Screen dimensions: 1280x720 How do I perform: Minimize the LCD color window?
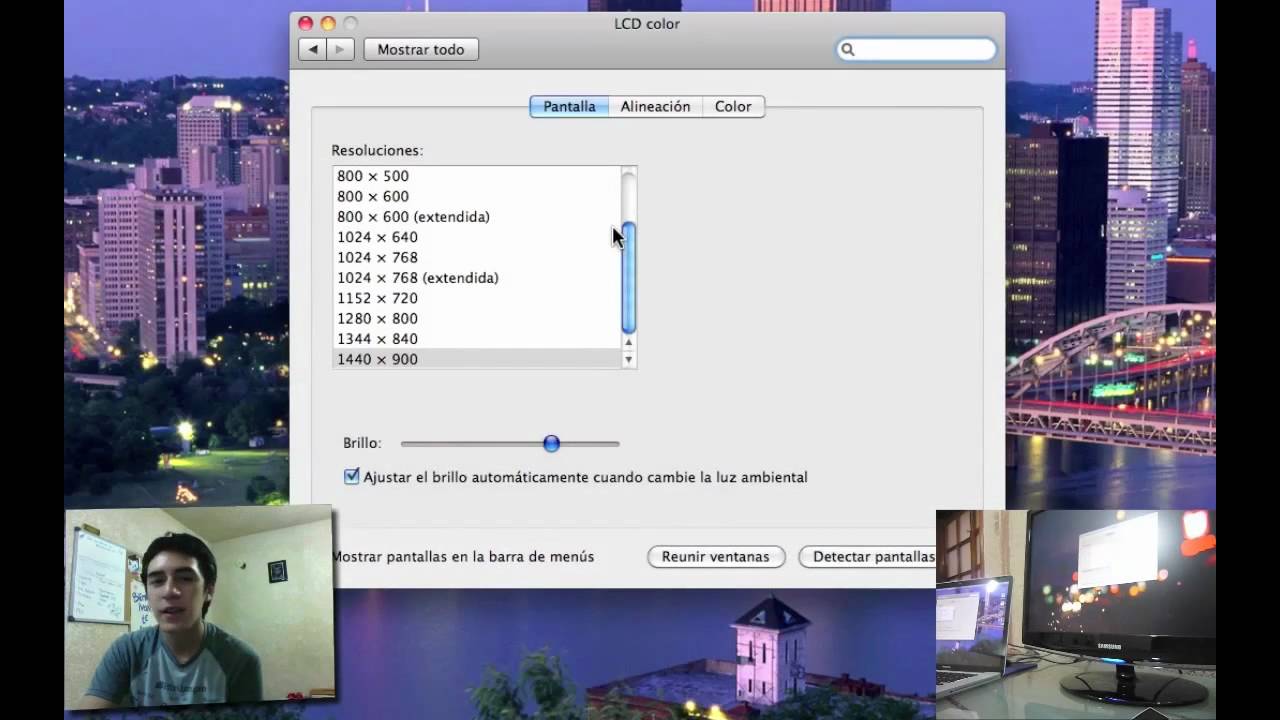tap(327, 23)
